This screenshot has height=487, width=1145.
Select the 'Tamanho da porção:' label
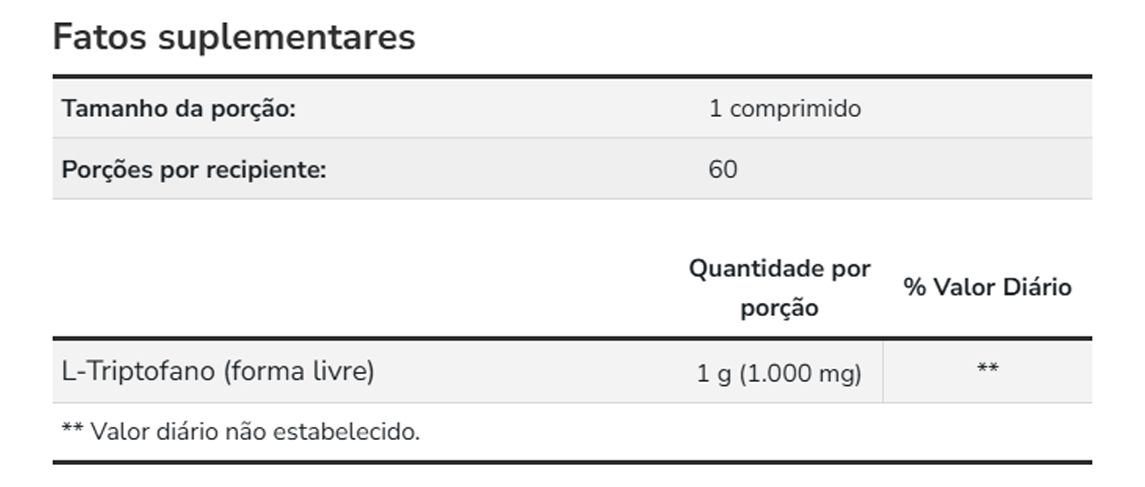click(x=179, y=108)
